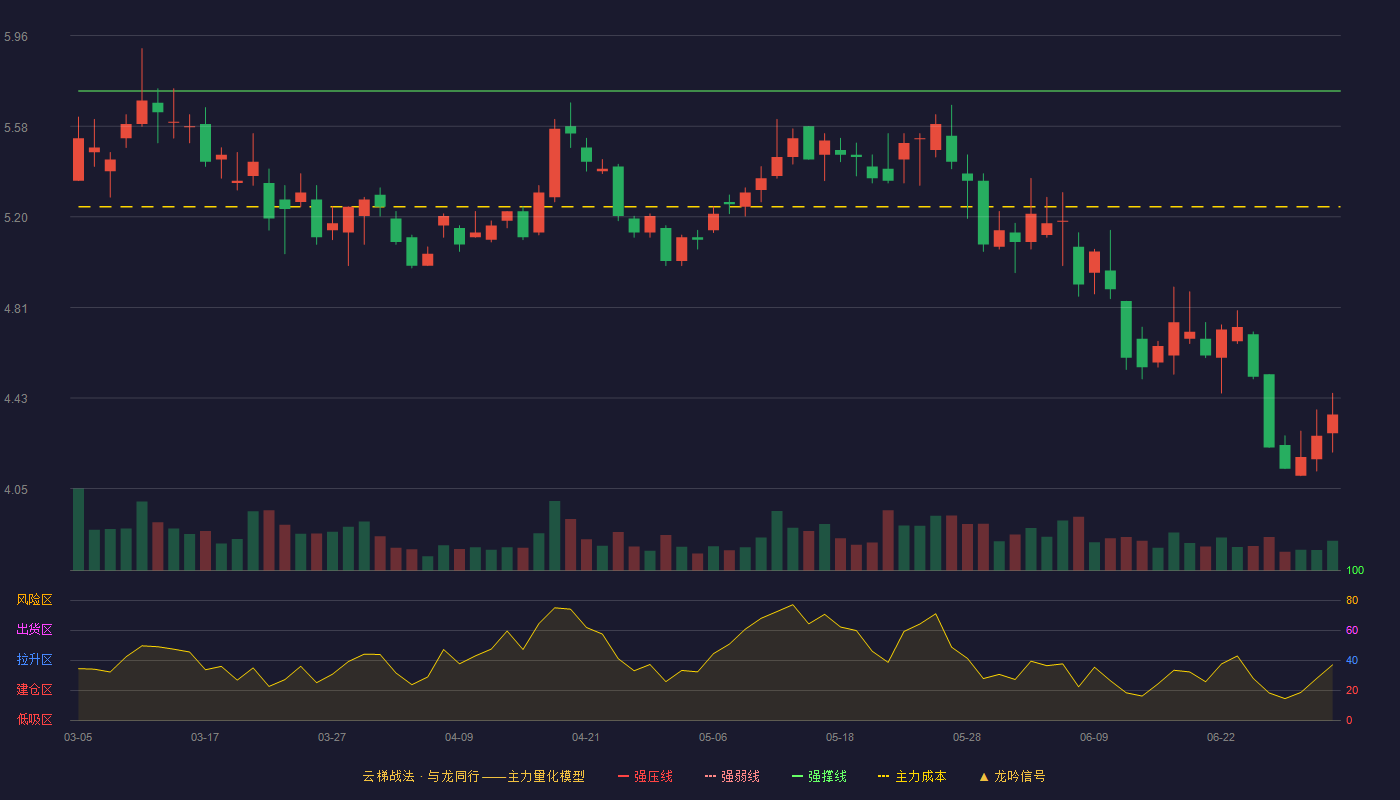Click the 4.43 price axis label
This screenshot has height=800, width=1400.
pyautogui.click(x=16, y=399)
